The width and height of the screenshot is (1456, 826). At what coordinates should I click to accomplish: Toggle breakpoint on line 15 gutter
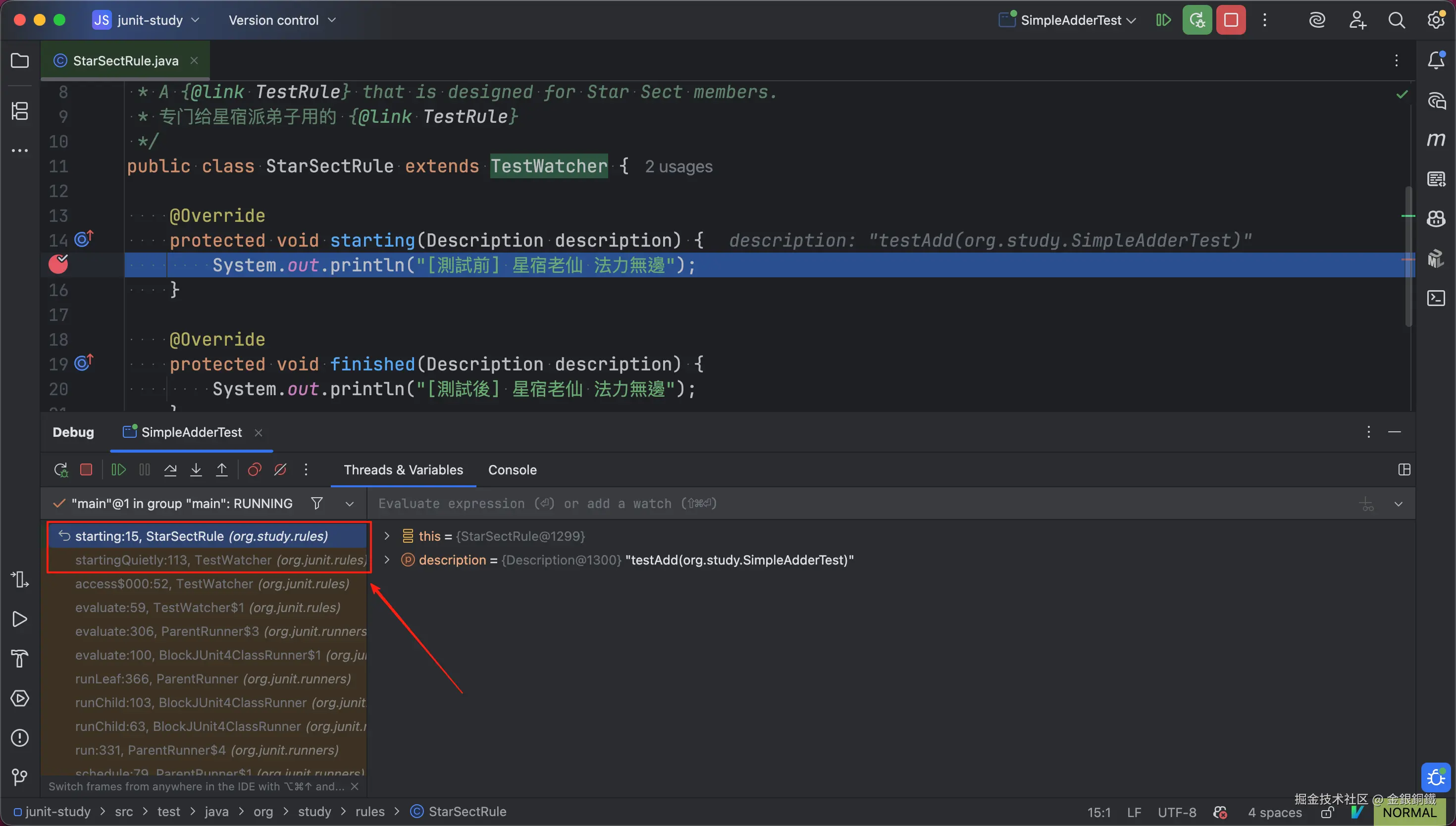coord(58,264)
